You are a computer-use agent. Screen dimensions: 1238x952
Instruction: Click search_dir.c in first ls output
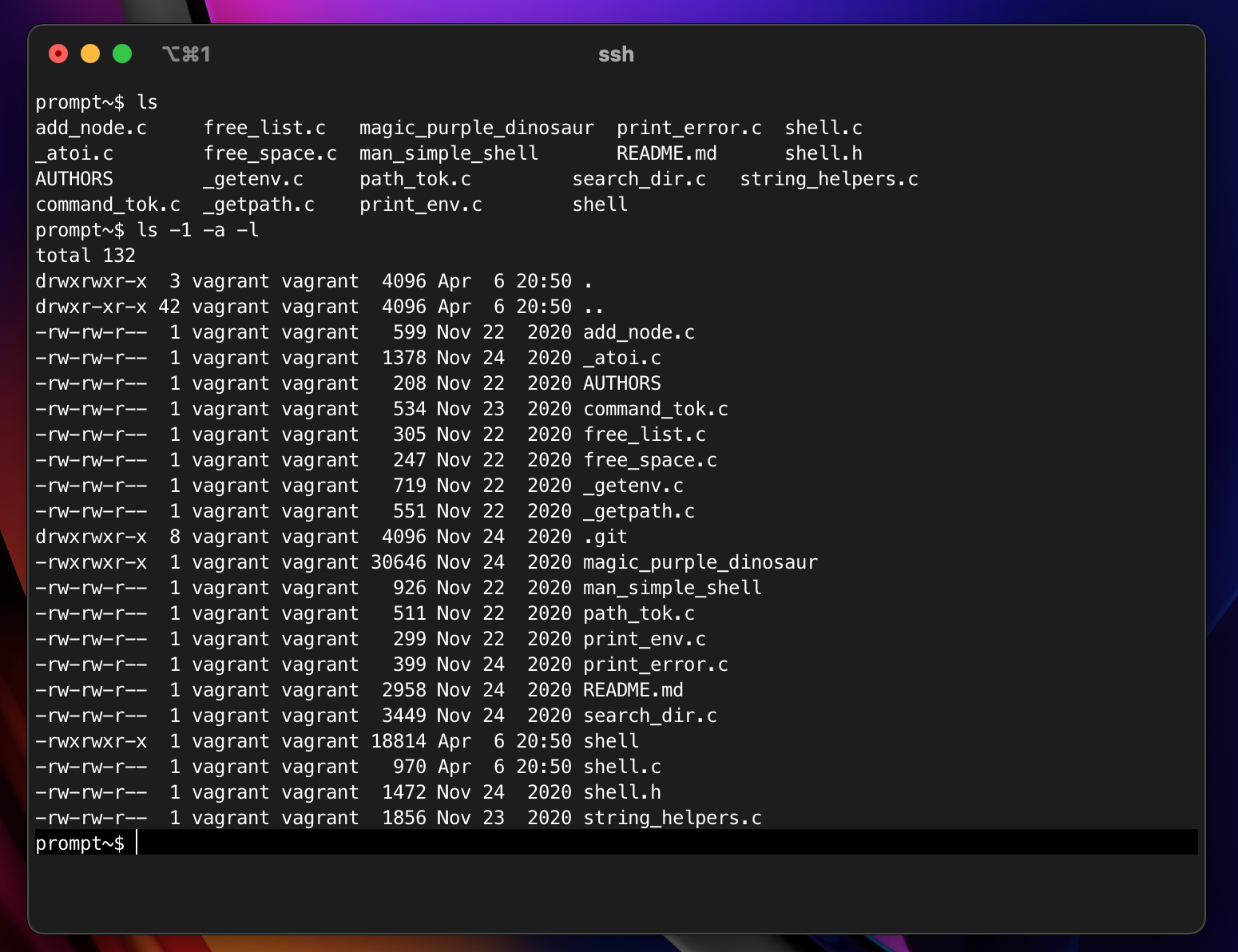(x=639, y=179)
